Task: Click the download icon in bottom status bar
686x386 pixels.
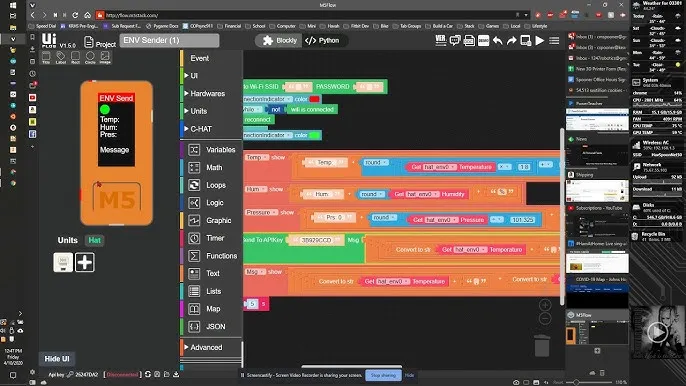Action: tap(176, 374)
